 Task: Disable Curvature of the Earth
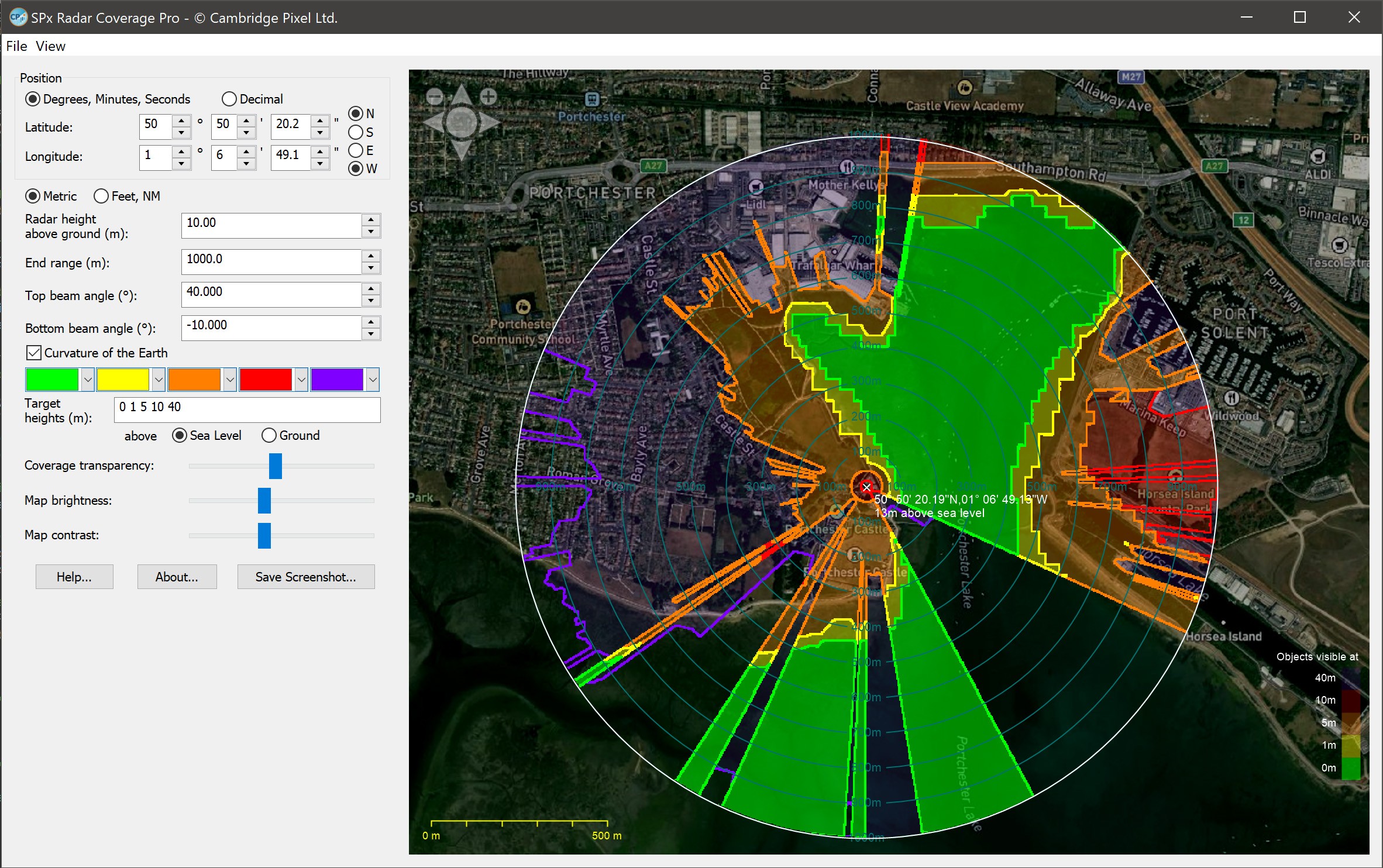pyautogui.click(x=33, y=352)
